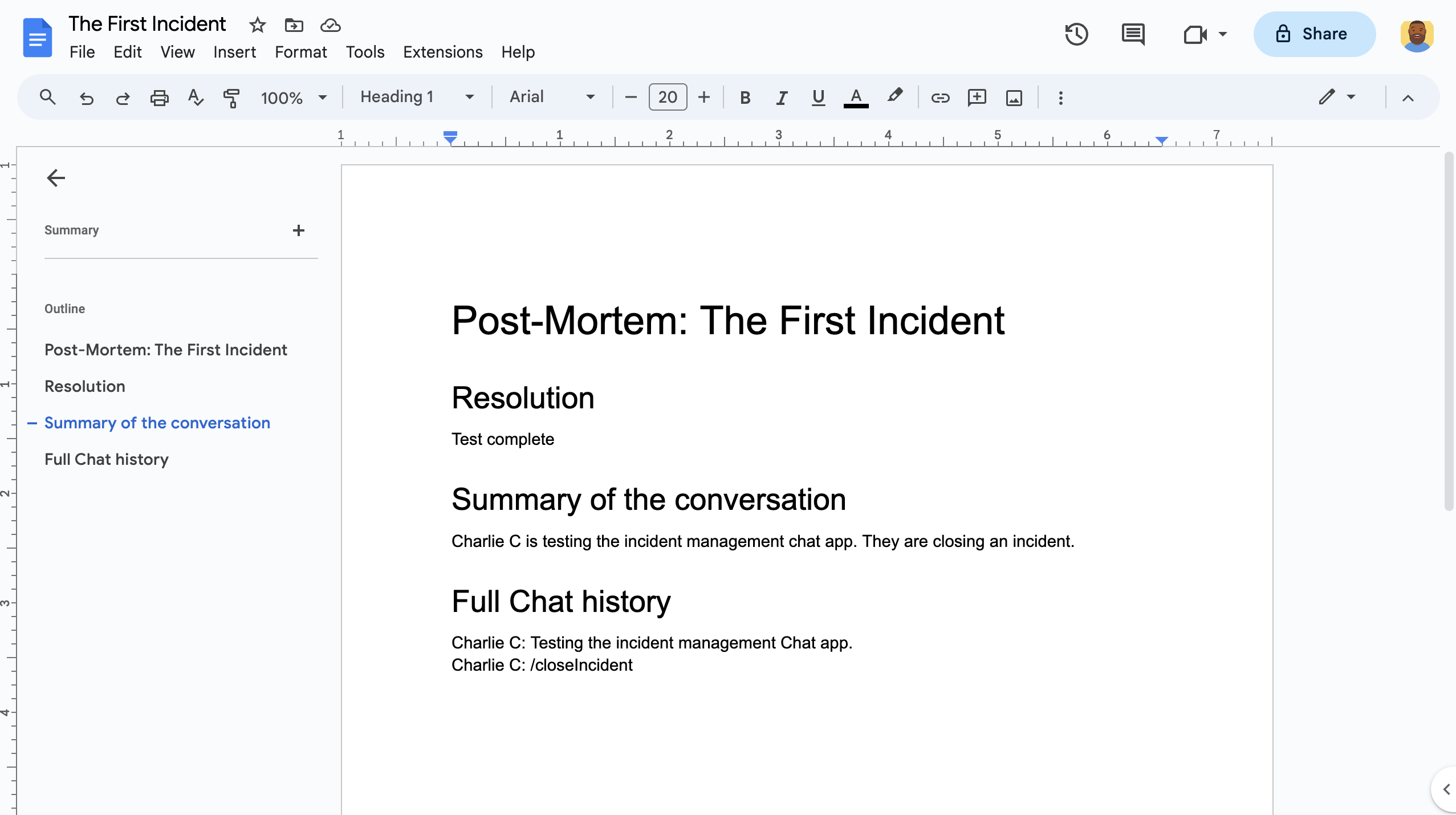1456x815 pixels.
Task: Open the Extensions menu
Action: click(442, 52)
